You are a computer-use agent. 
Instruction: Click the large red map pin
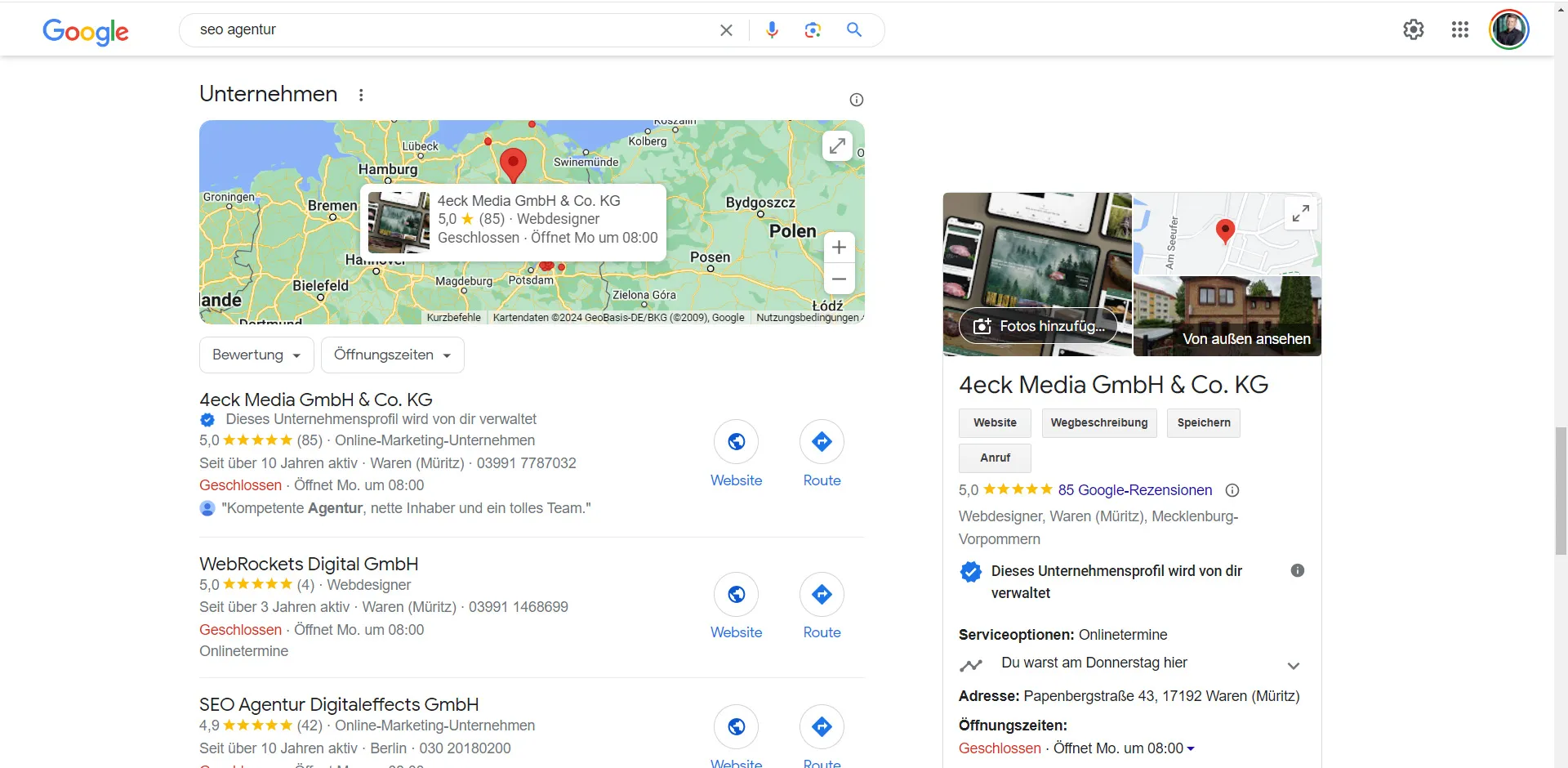tap(513, 165)
